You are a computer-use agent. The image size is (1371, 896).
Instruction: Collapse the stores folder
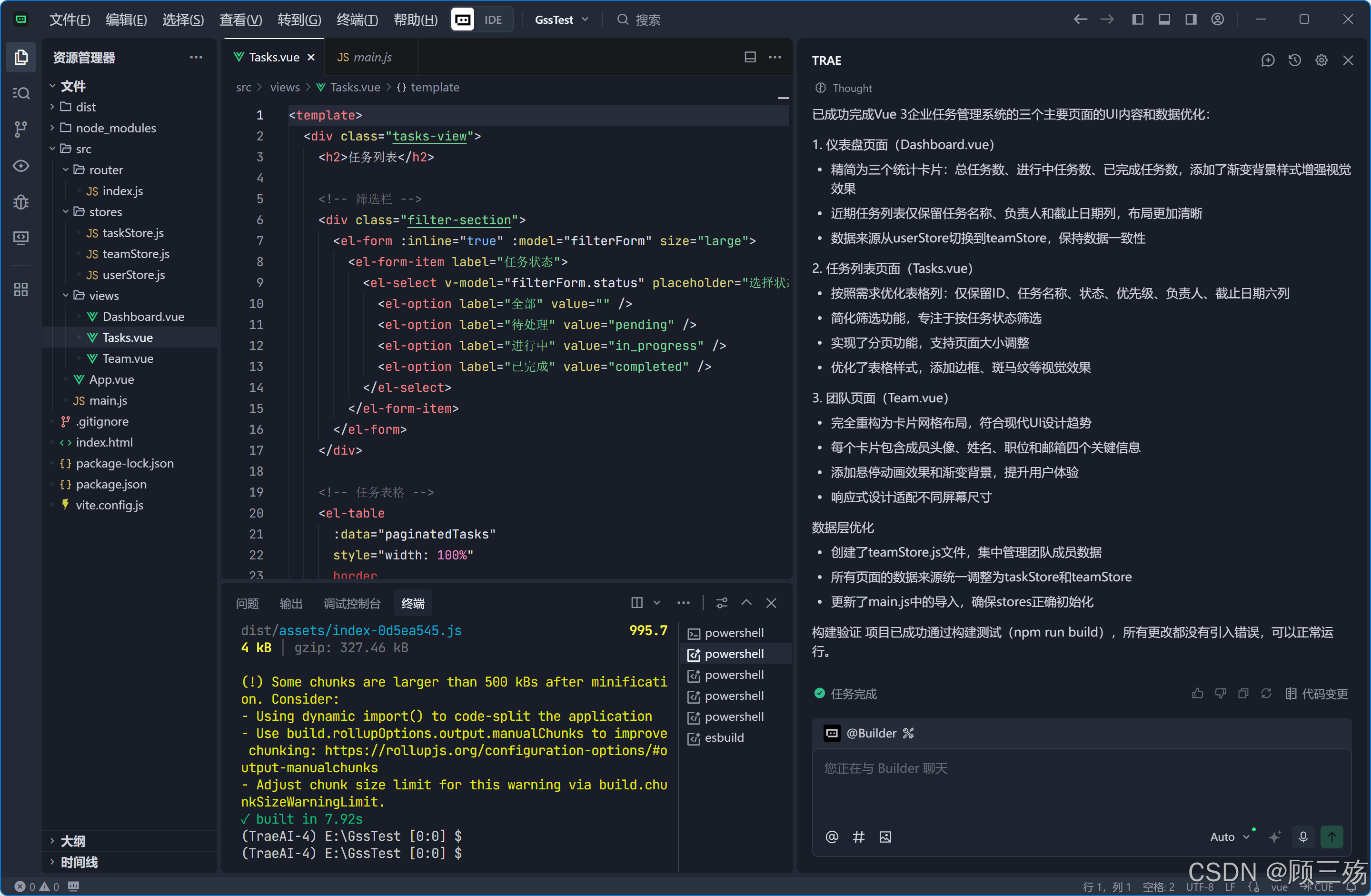click(x=105, y=212)
